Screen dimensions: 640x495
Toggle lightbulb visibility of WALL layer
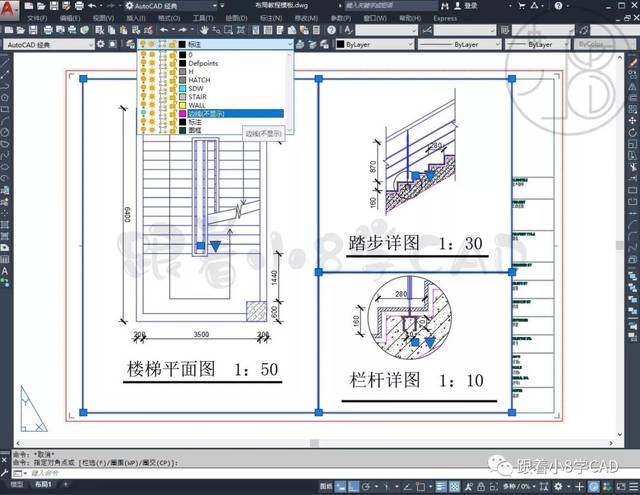(143, 105)
